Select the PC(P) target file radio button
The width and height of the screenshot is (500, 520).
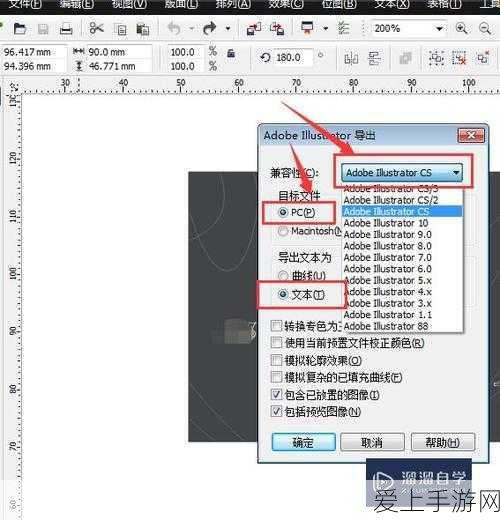coord(283,212)
